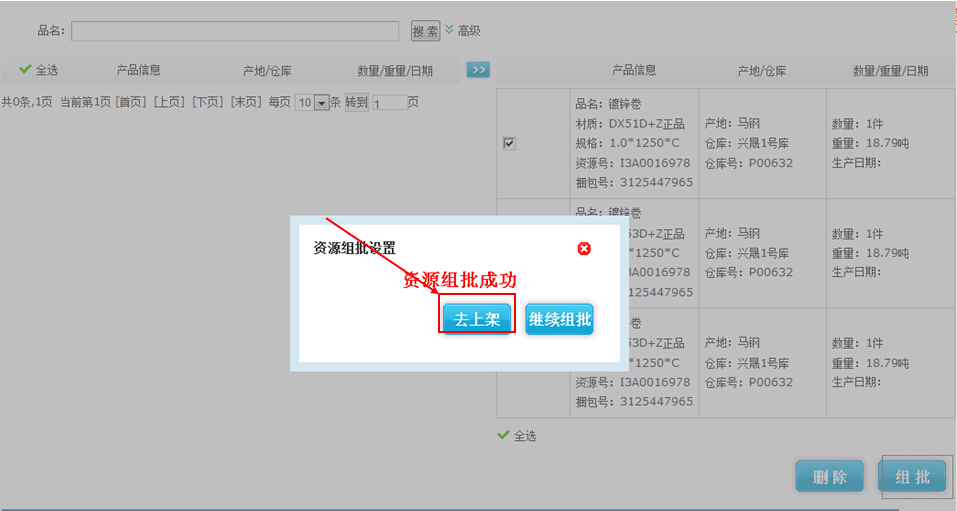Click the 去上架 button

pyautogui.click(x=477, y=319)
